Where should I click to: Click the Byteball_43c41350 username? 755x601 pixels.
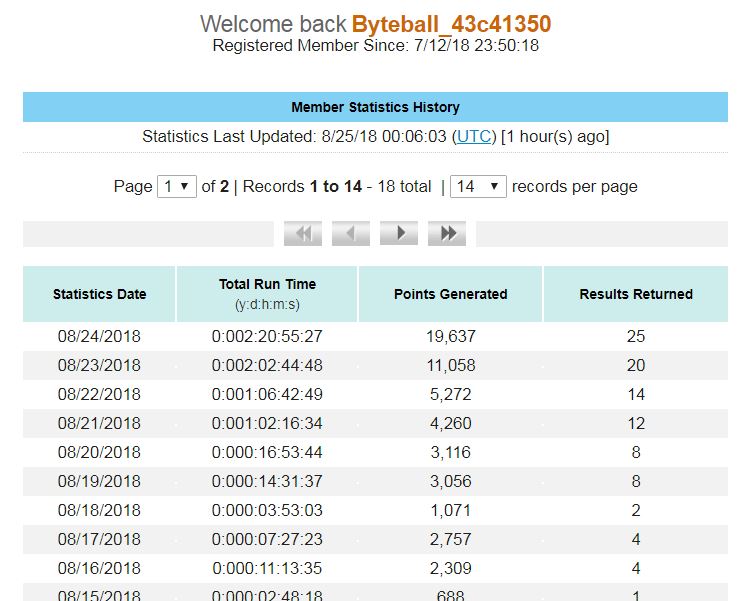(451, 24)
